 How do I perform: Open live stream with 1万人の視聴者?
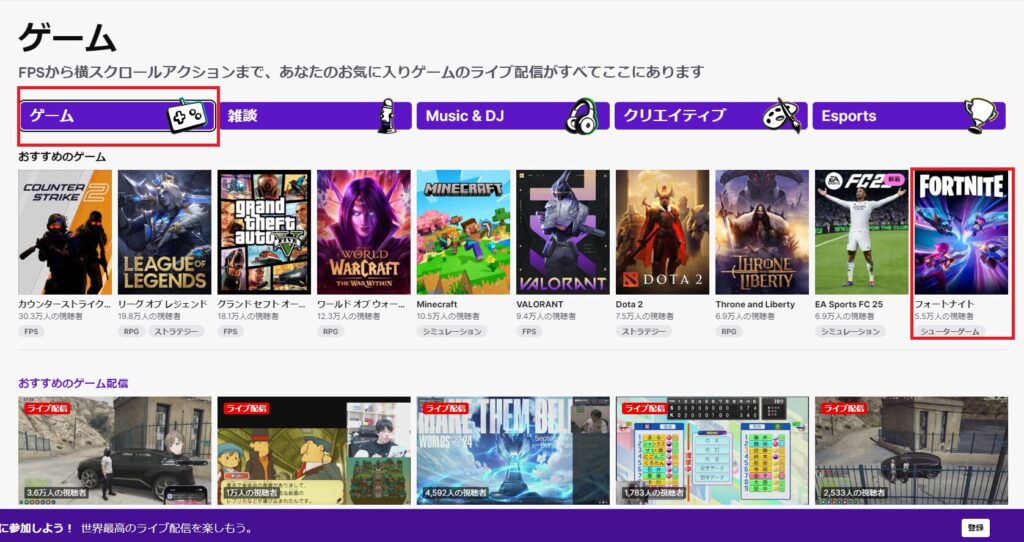[x=314, y=451]
